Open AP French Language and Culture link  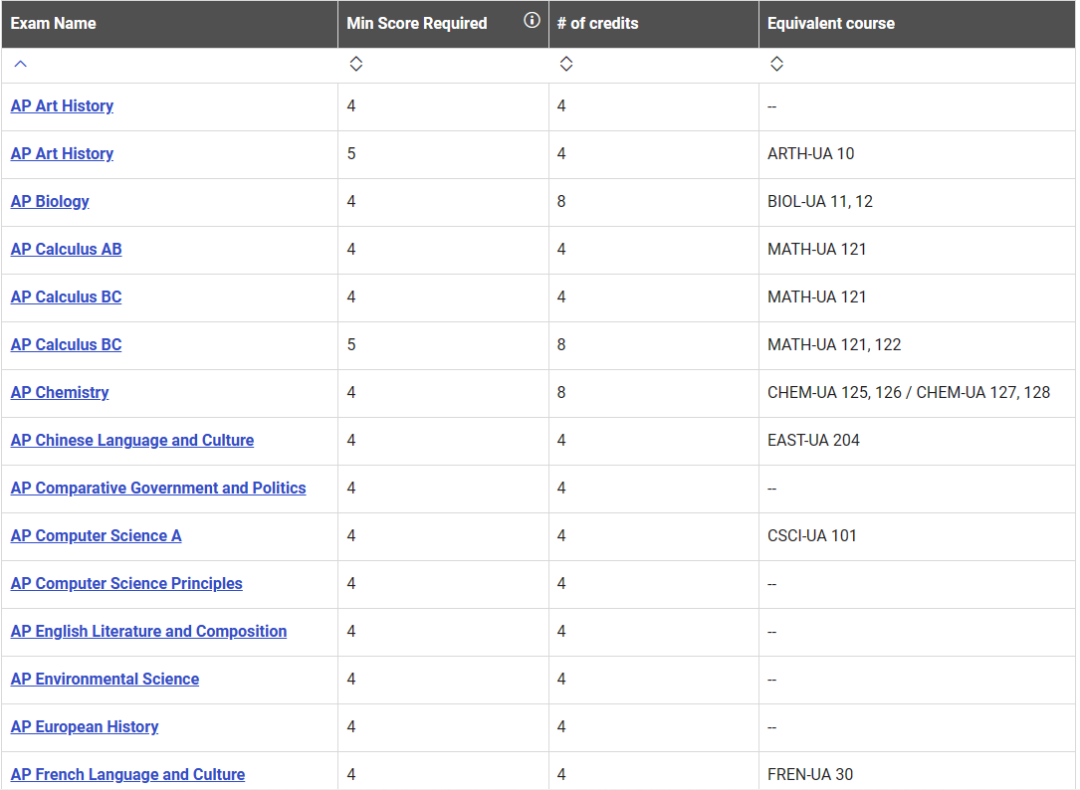tap(127, 774)
